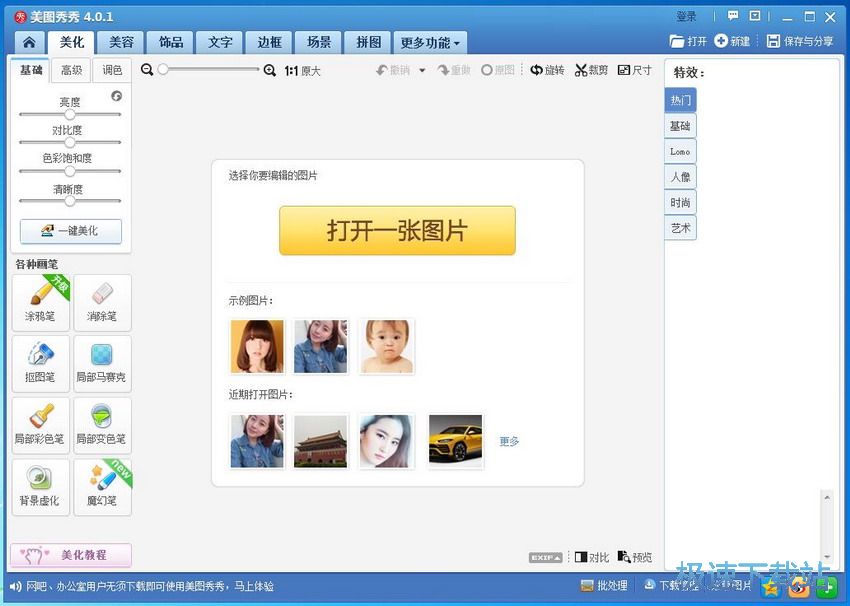Click the 裁剪 crop scissors tool
The height and width of the screenshot is (606, 850).
pos(591,70)
